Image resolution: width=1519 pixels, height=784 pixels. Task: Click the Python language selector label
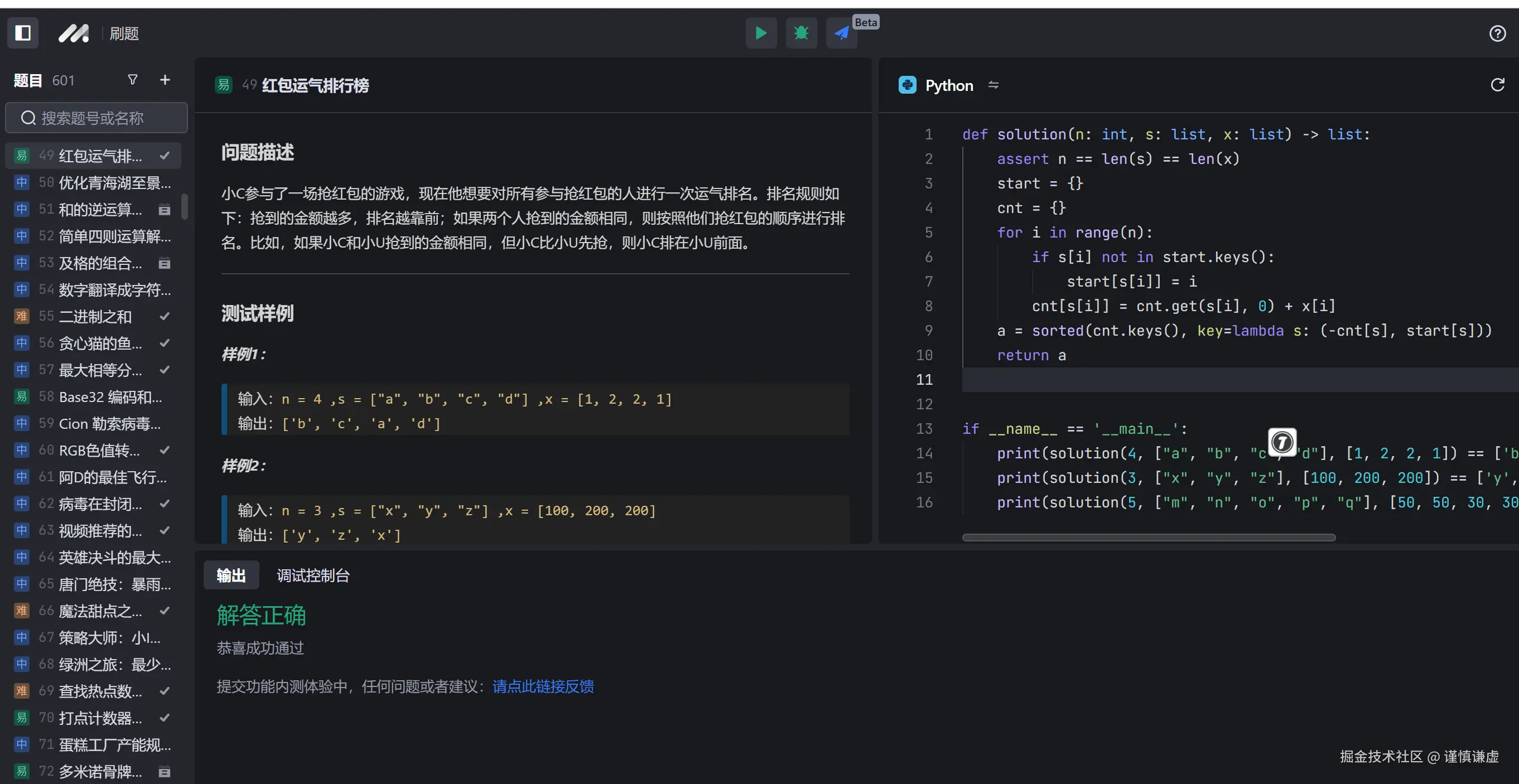point(948,85)
